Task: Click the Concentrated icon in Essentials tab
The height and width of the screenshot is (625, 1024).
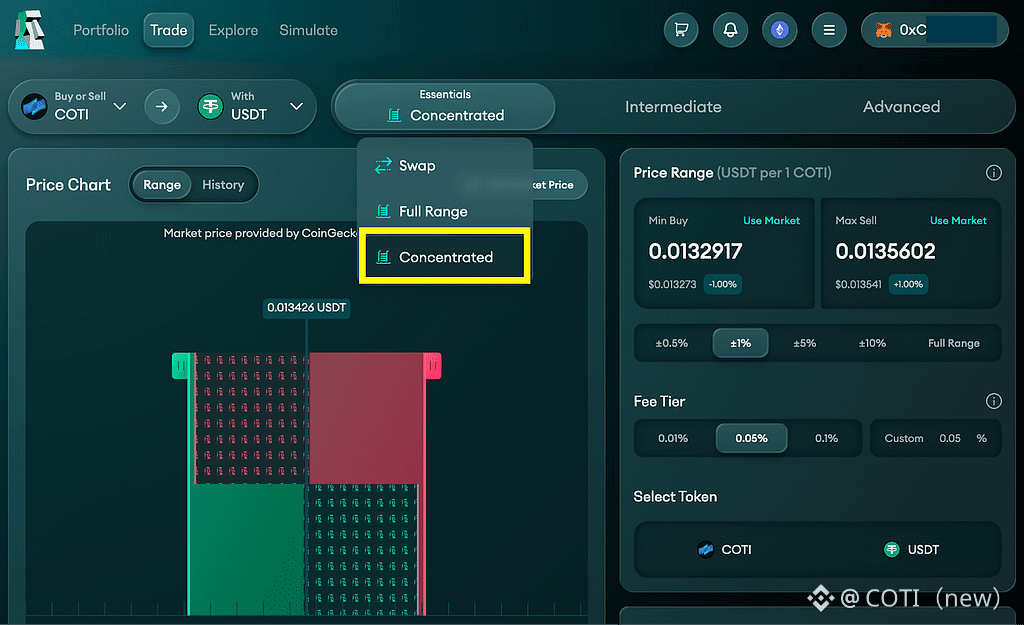Action: coord(394,116)
